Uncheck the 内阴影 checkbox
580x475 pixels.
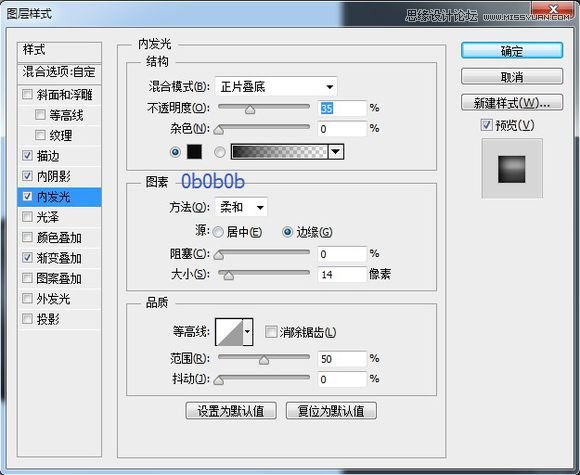pyautogui.click(x=27, y=175)
